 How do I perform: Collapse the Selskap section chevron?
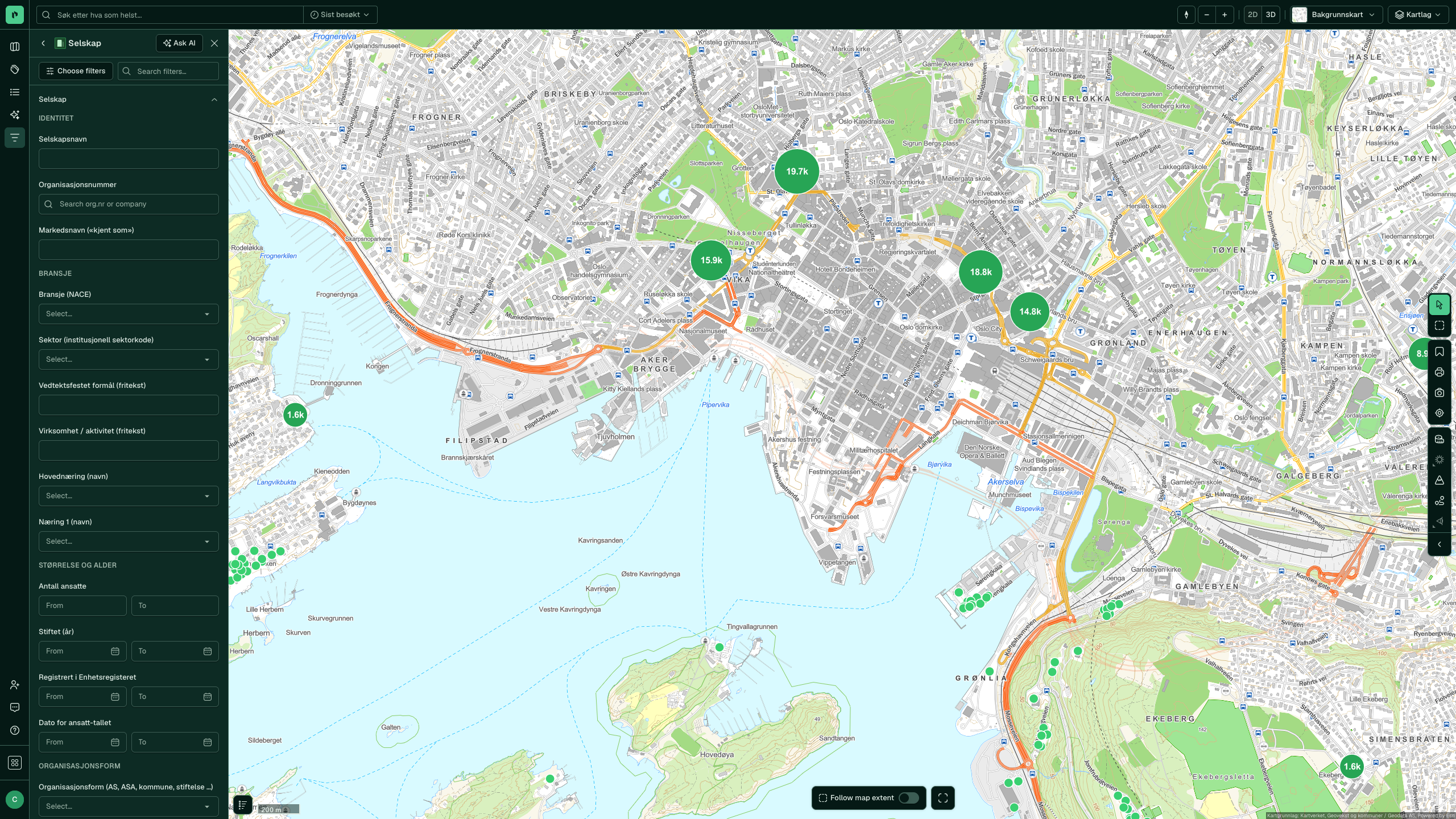point(214,100)
